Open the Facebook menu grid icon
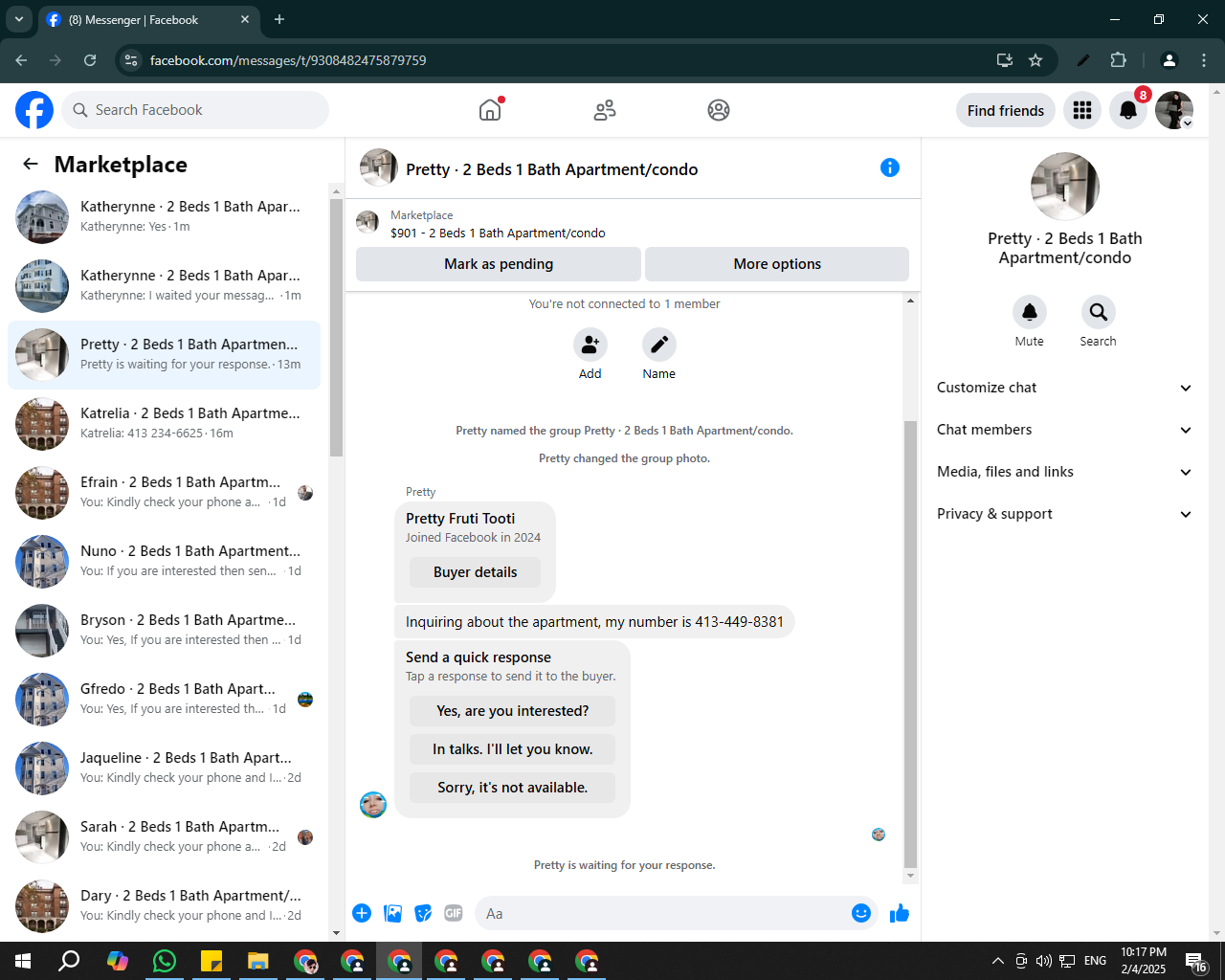Image resolution: width=1225 pixels, height=980 pixels. pos(1082,110)
